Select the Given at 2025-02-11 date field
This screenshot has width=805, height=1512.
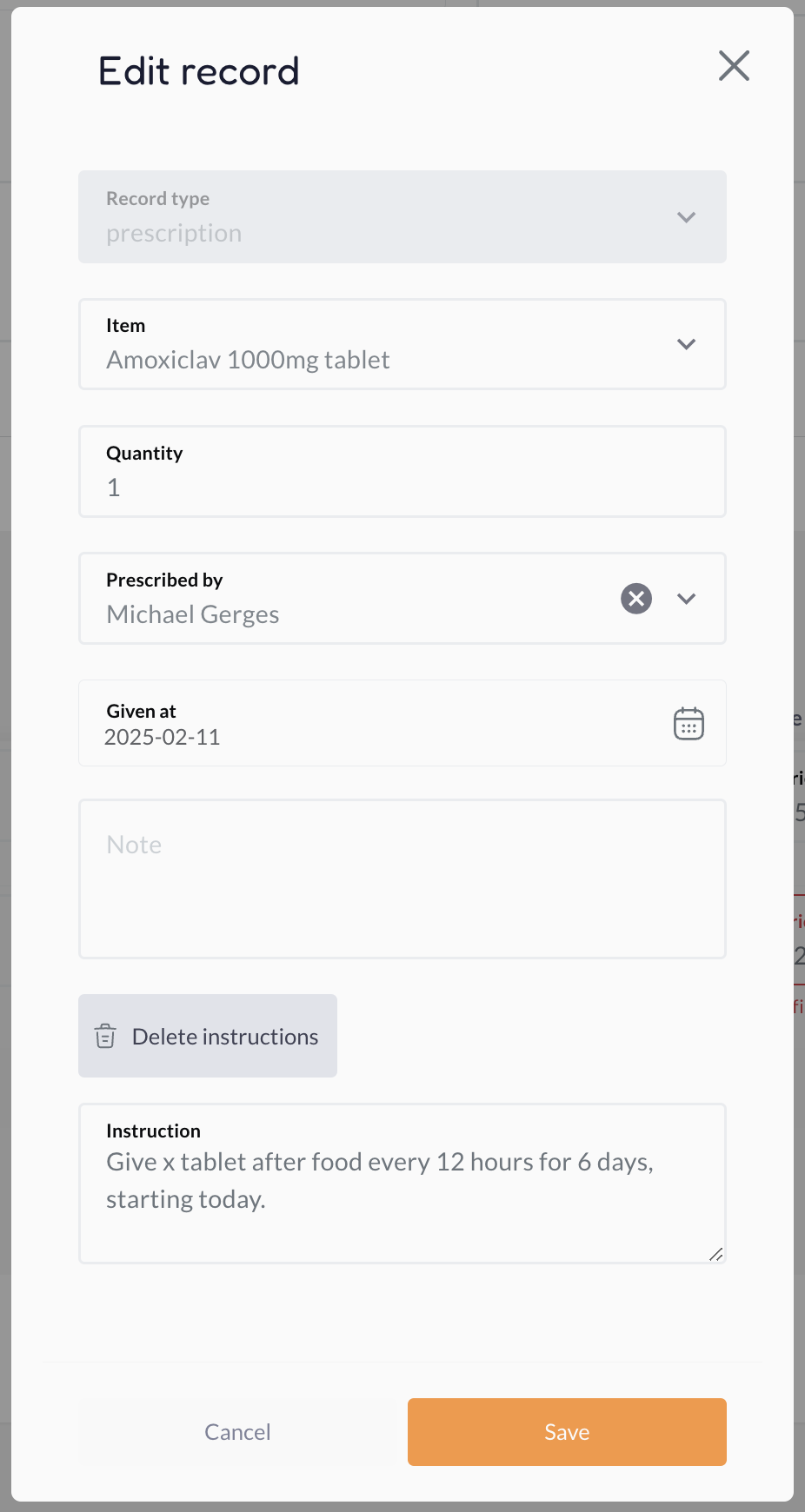(402, 723)
